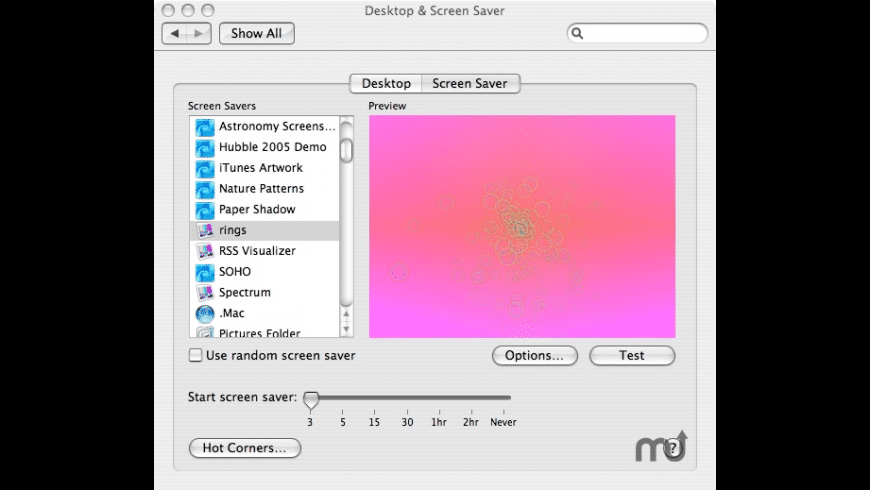Go forward with the right arrow button
The image size is (870, 490).
coord(199,33)
